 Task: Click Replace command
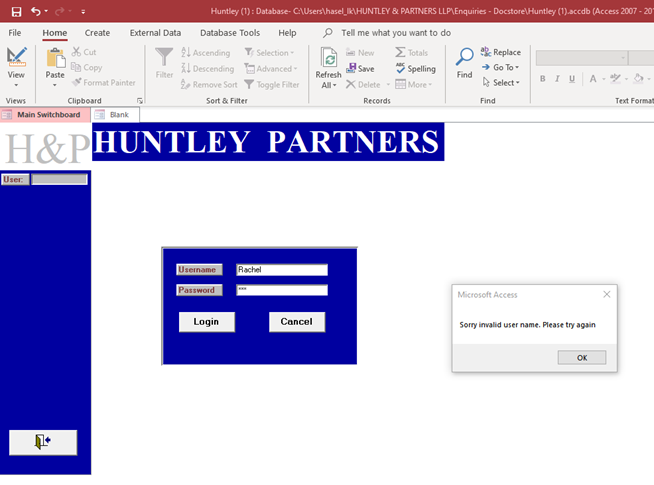[x=501, y=52]
